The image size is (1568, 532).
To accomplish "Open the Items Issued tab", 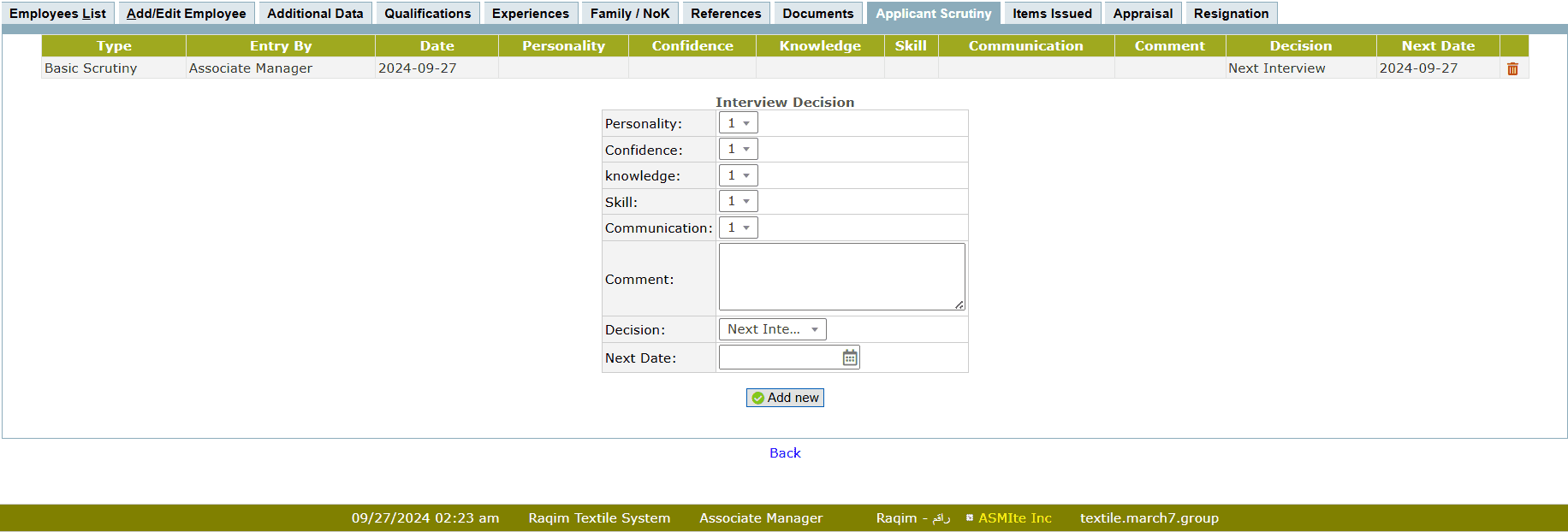I will coord(1052,14).
